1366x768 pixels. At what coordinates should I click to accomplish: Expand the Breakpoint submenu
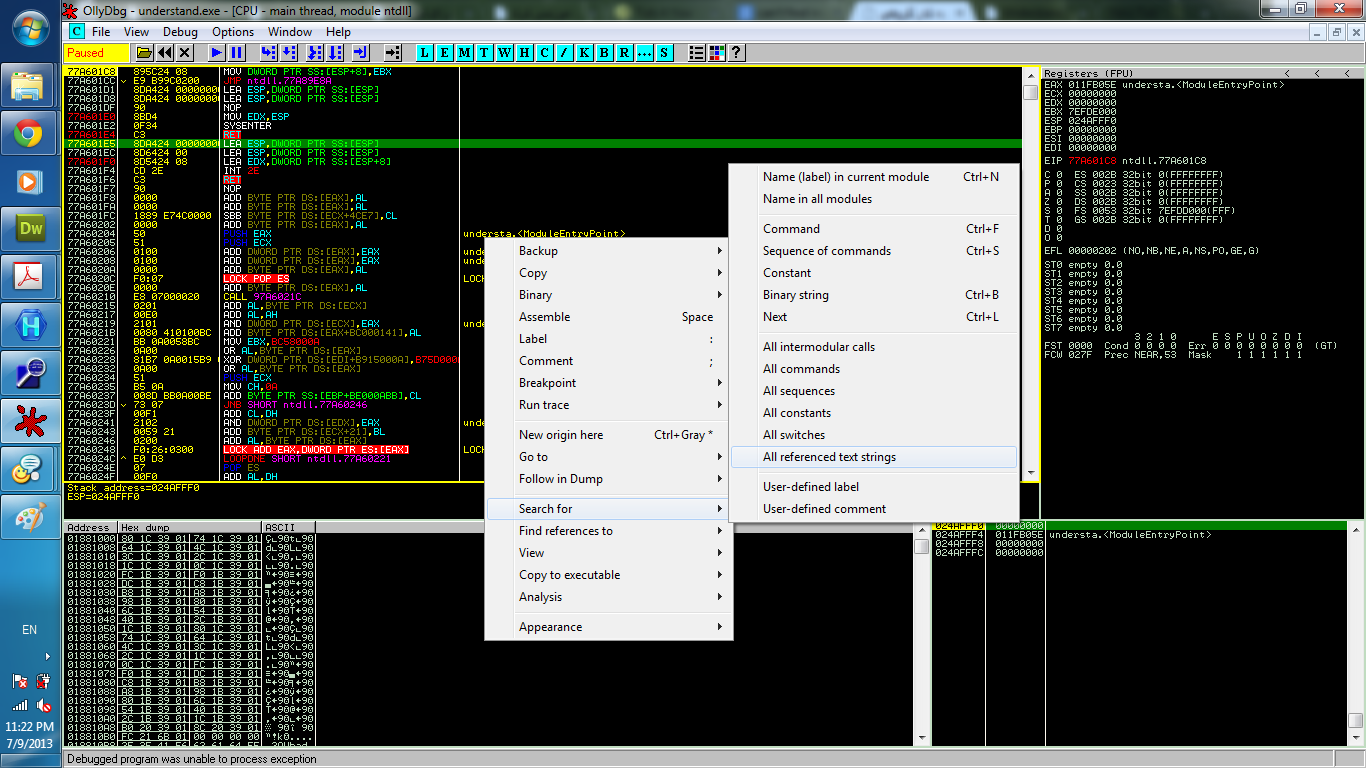pos(609,383)
